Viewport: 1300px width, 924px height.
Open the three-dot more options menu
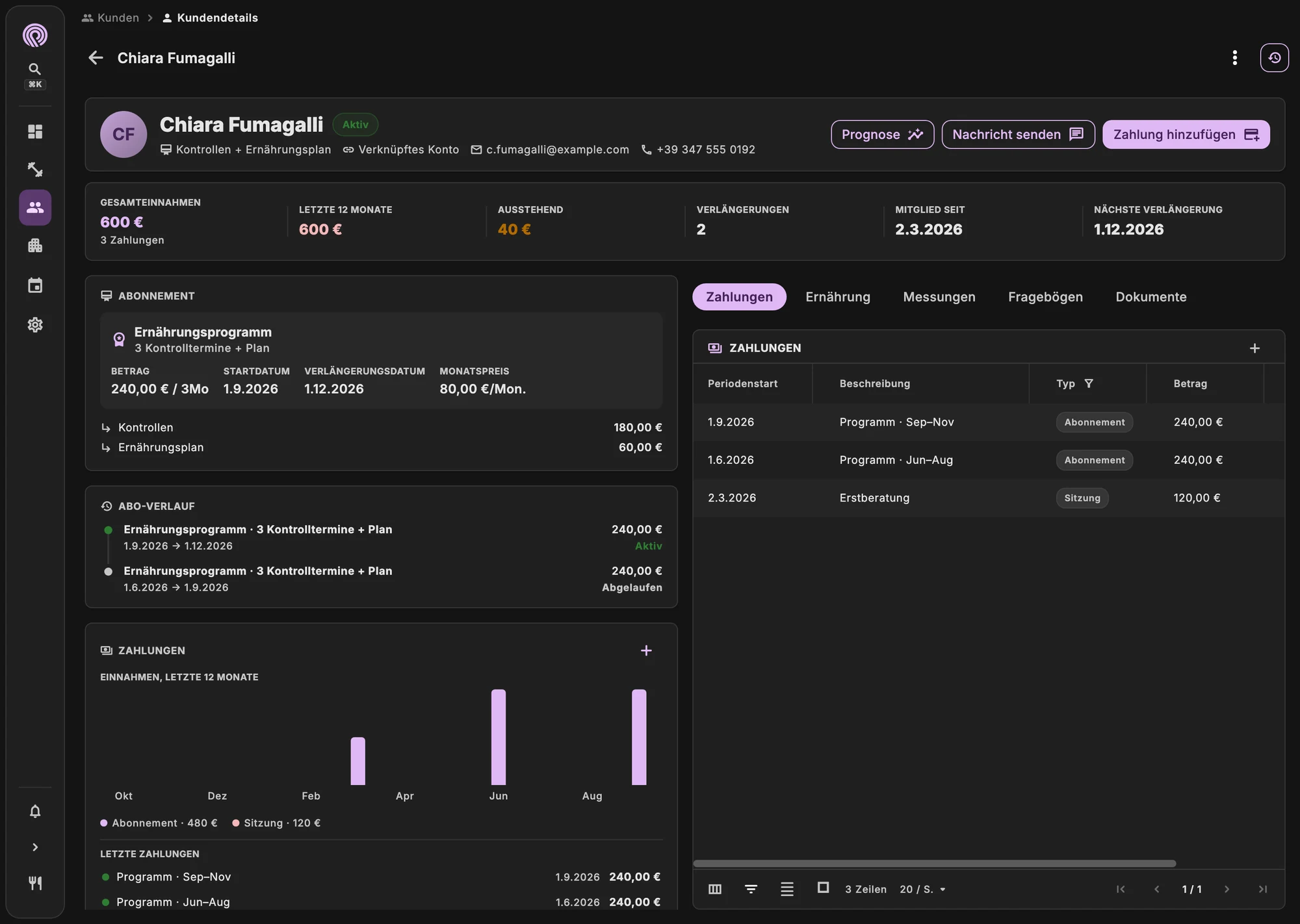point(1234,58)
